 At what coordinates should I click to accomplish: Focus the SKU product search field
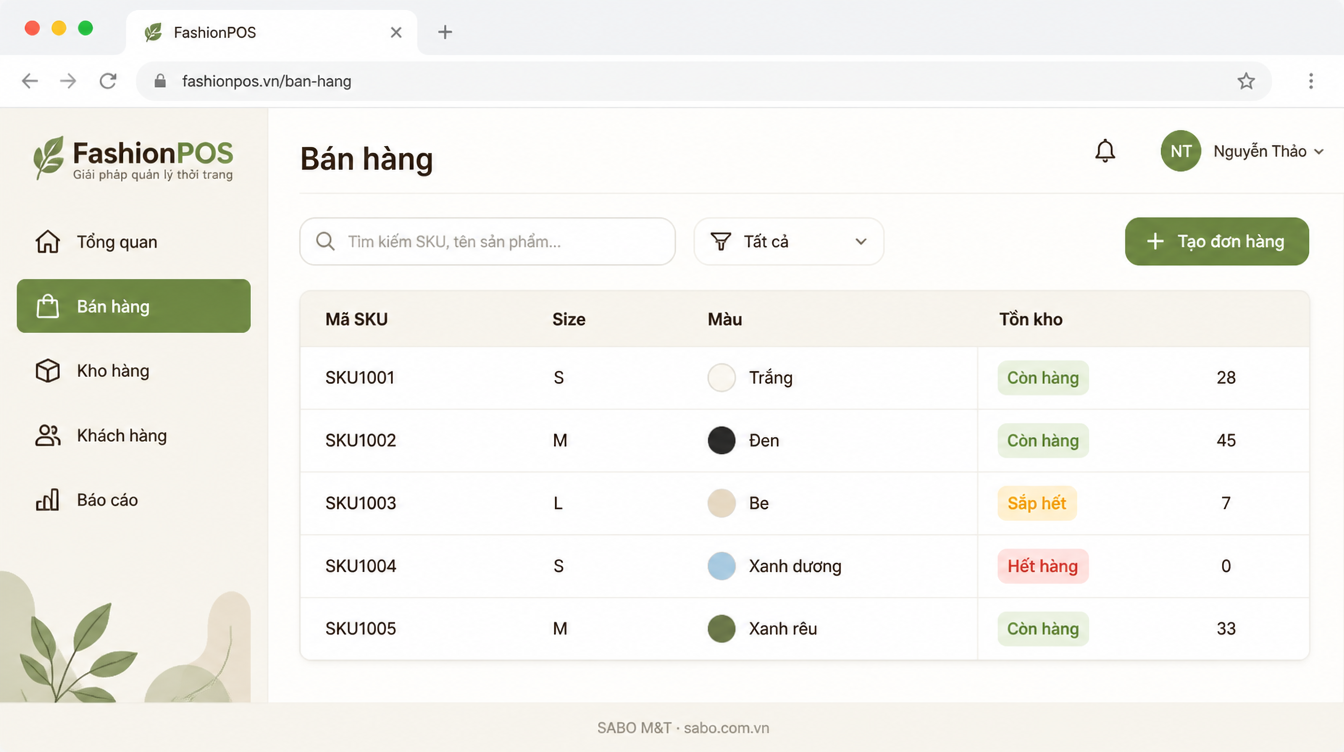pos(488,242)
